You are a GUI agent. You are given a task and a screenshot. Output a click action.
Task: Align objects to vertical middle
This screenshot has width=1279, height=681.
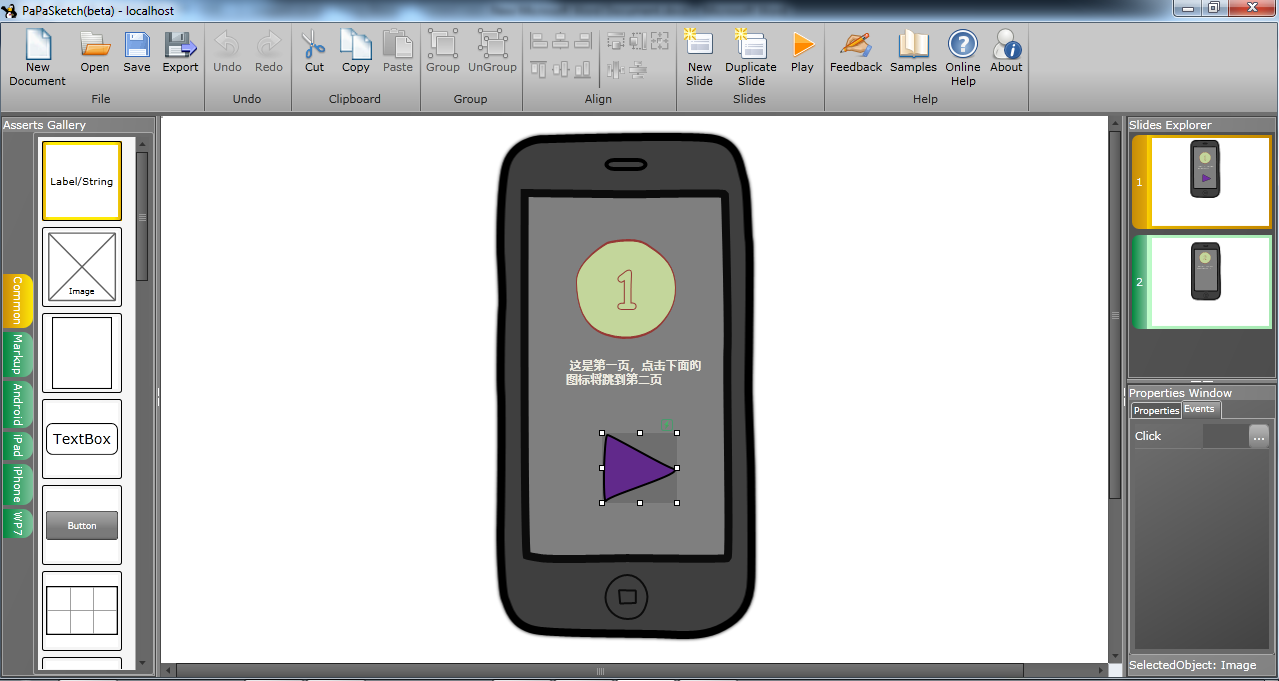point(560,69)
